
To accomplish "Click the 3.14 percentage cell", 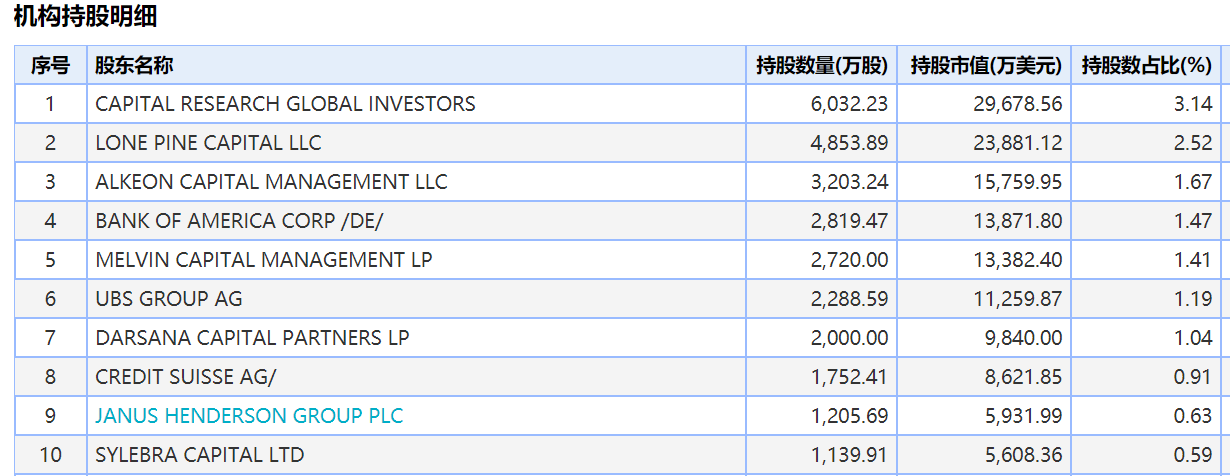I will (1147, 104).
